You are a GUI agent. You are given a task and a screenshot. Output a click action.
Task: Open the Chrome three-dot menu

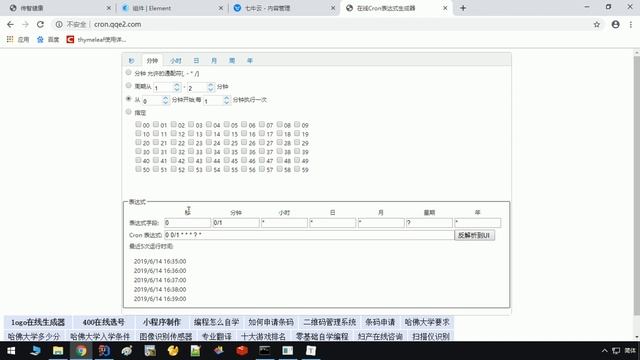click(x=631, y=24)
